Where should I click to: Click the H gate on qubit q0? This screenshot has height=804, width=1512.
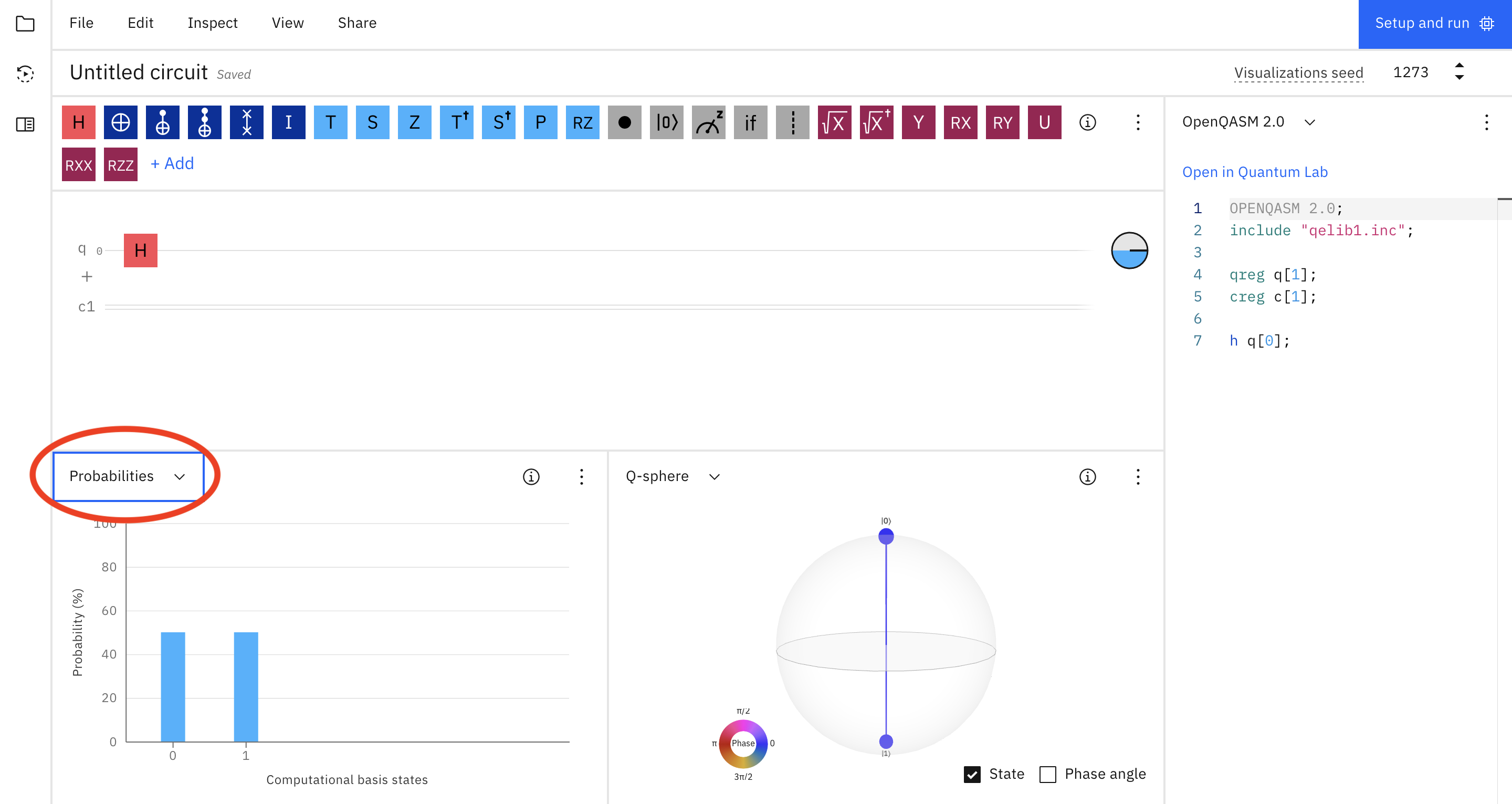click(140, 251)
